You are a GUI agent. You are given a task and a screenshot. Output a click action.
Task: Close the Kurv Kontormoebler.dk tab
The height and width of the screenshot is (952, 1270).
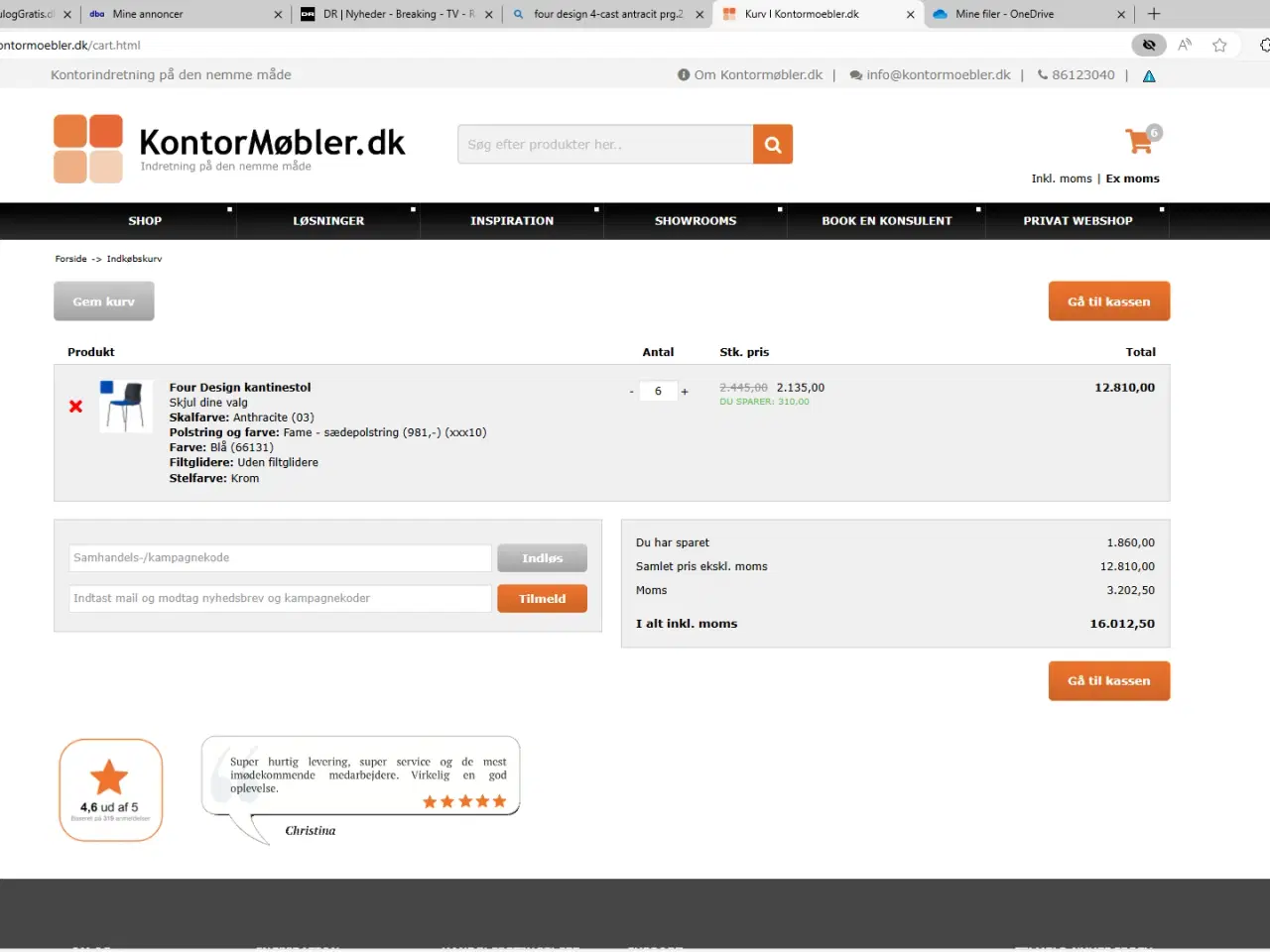[x=910, y=15]
